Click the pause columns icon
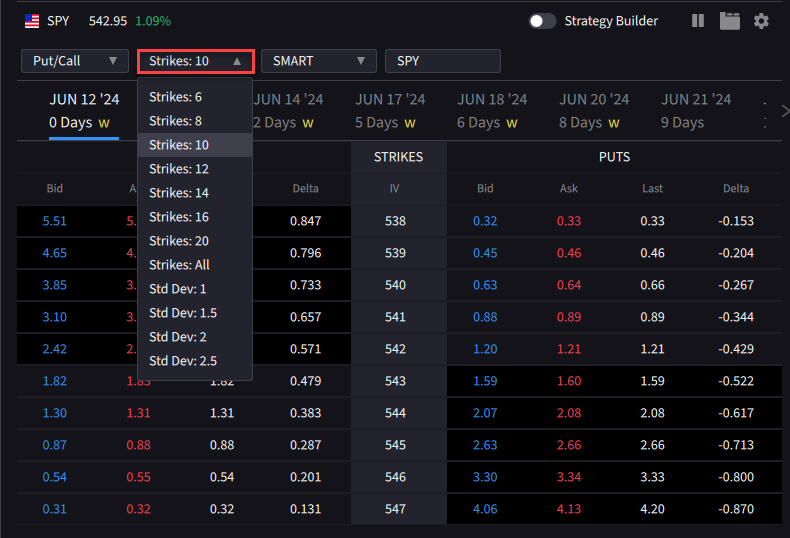 point(698,21)
